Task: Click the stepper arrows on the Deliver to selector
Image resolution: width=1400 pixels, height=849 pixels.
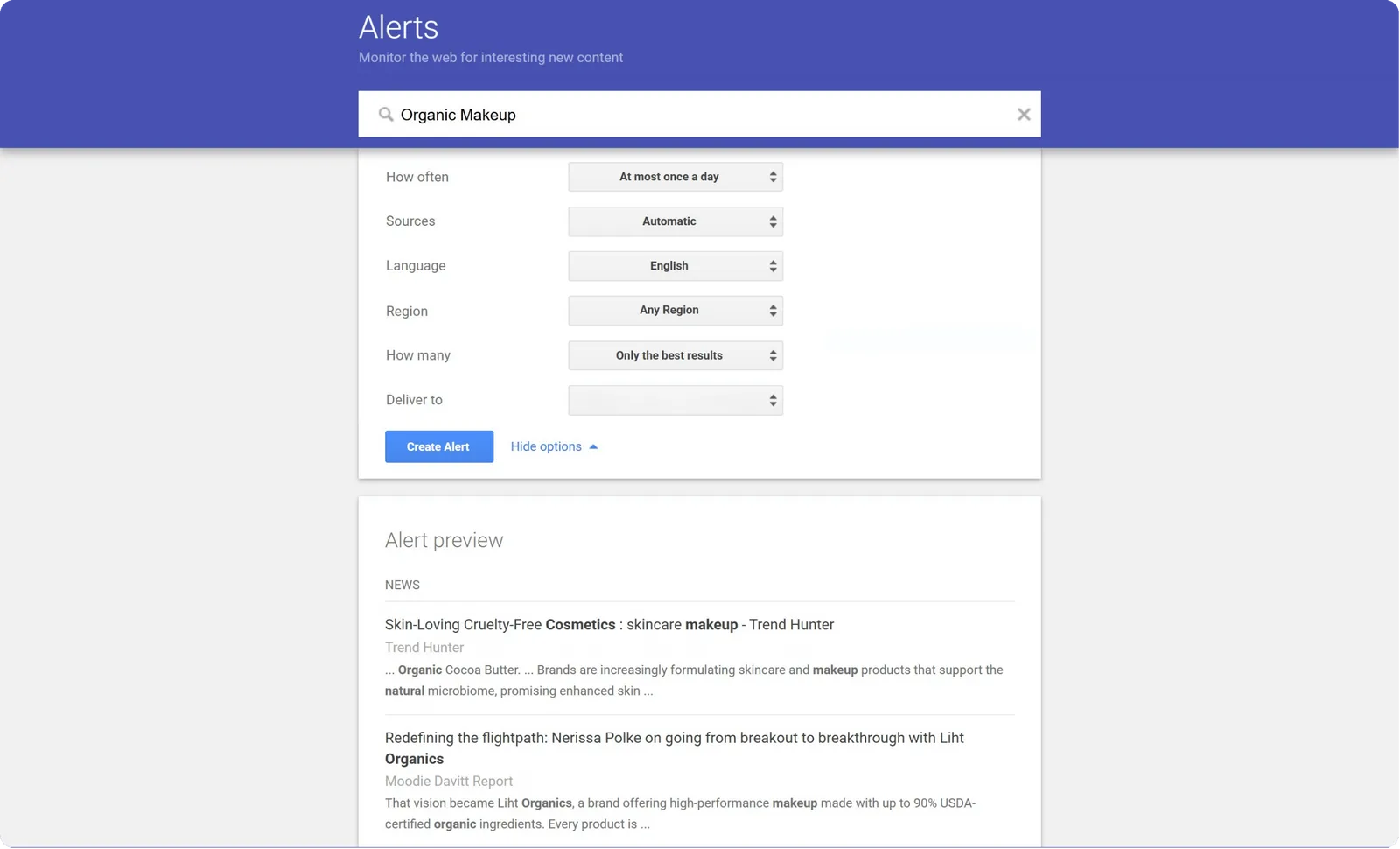Action: click(773, 400)
